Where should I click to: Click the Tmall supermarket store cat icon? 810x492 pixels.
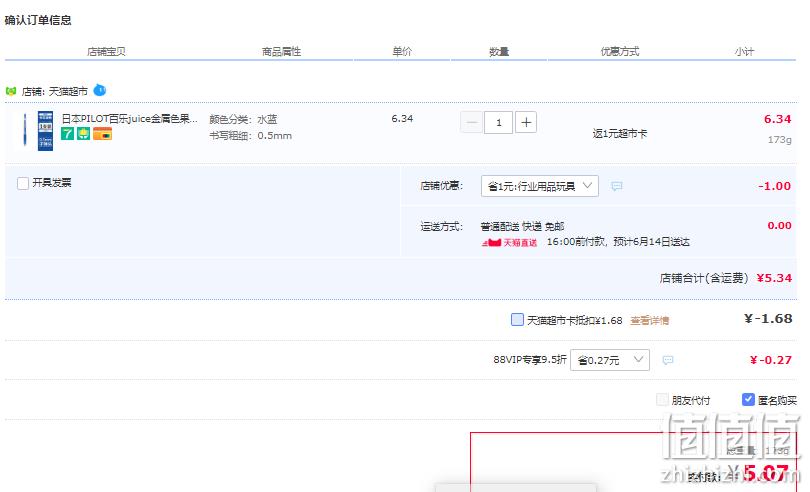[x=11, y=91]
